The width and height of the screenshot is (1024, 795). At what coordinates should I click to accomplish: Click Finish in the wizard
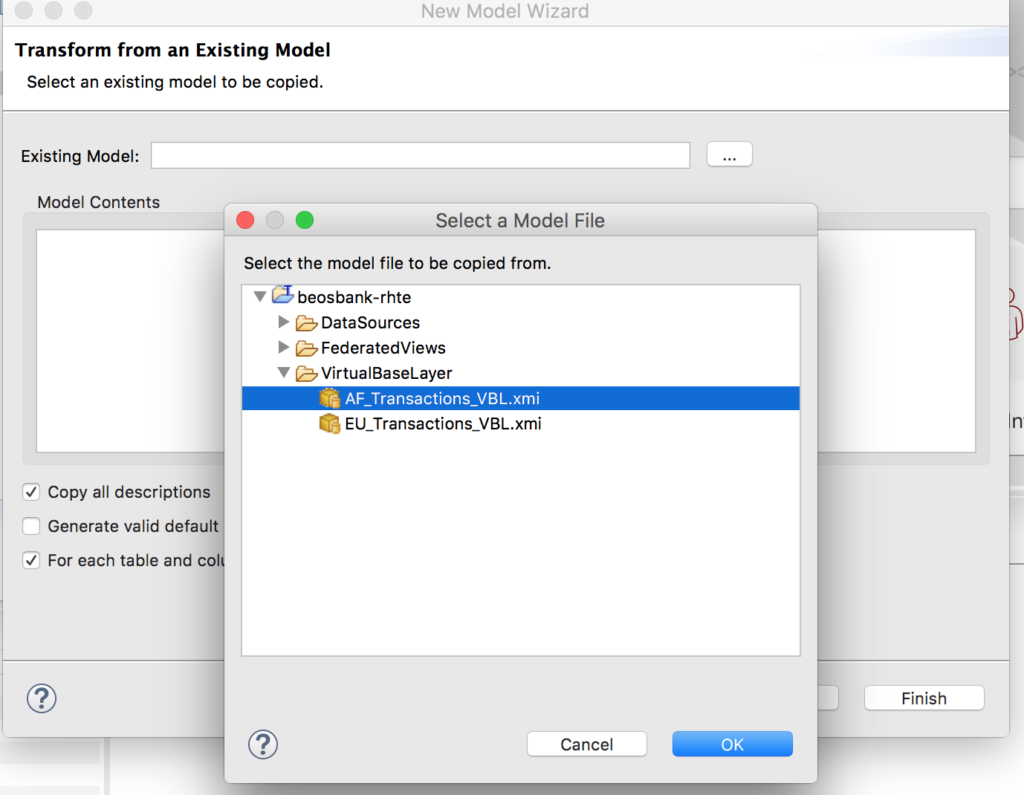(923, 698)
